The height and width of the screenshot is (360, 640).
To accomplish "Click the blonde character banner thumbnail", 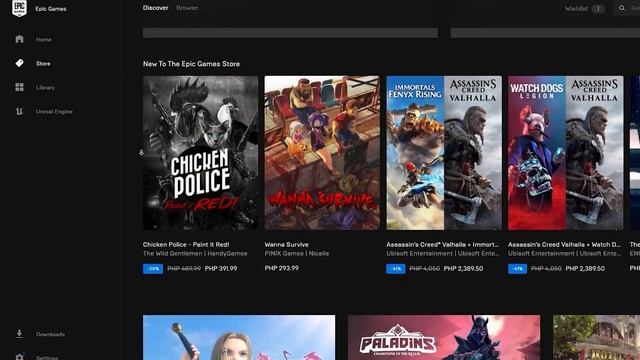I will click(x=239, y=337).
